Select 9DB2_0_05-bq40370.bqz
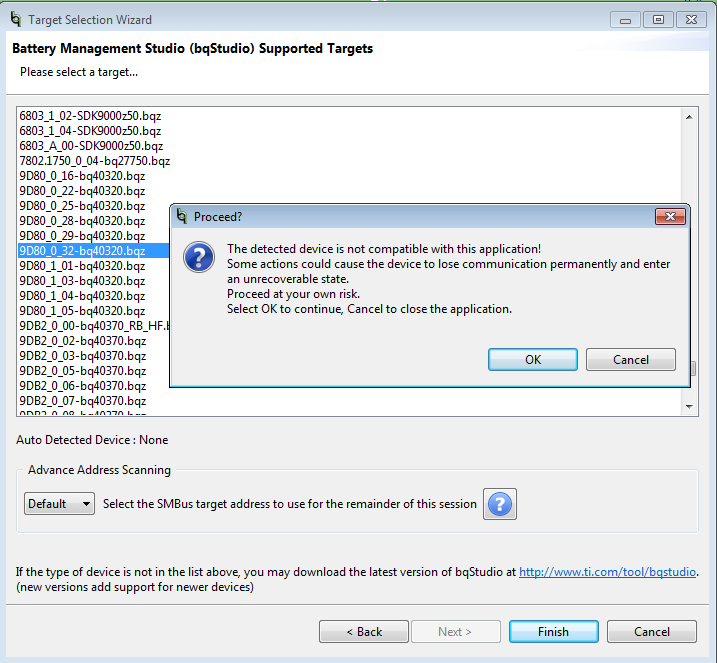717x663 pixels. [x=83, y=371]
